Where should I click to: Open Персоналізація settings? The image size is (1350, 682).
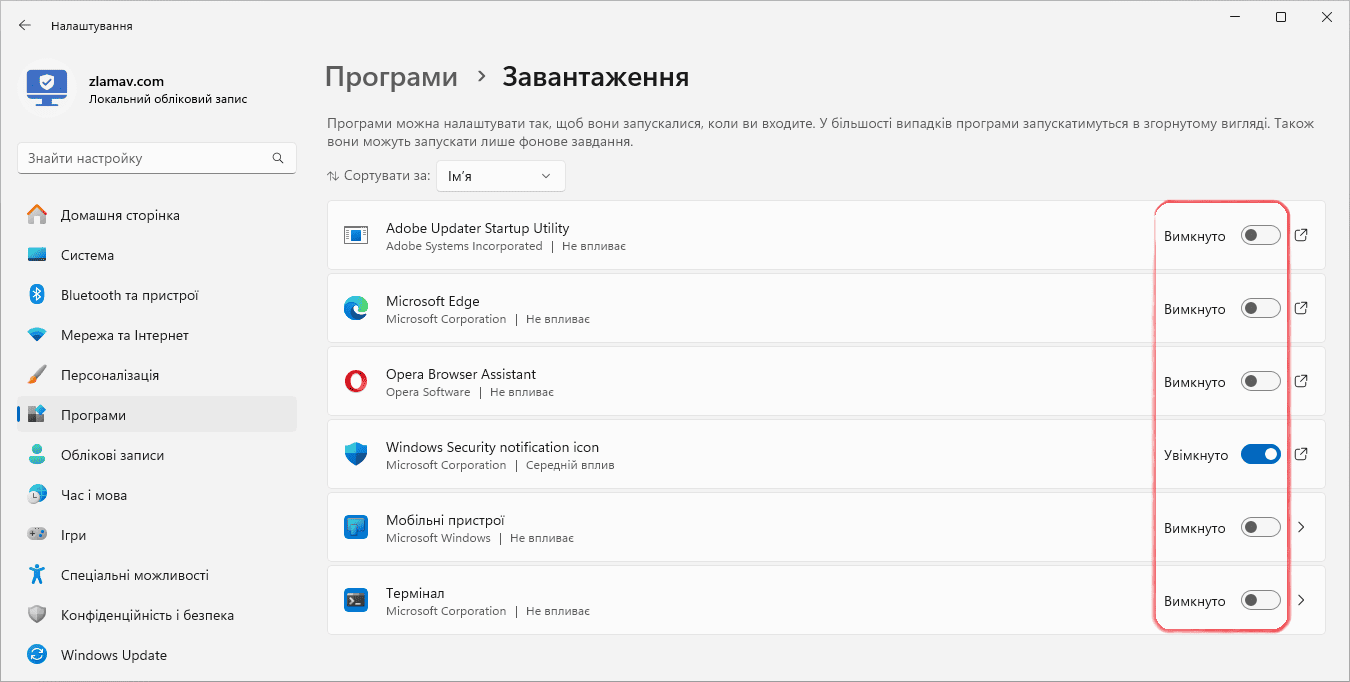click(157, 375)
